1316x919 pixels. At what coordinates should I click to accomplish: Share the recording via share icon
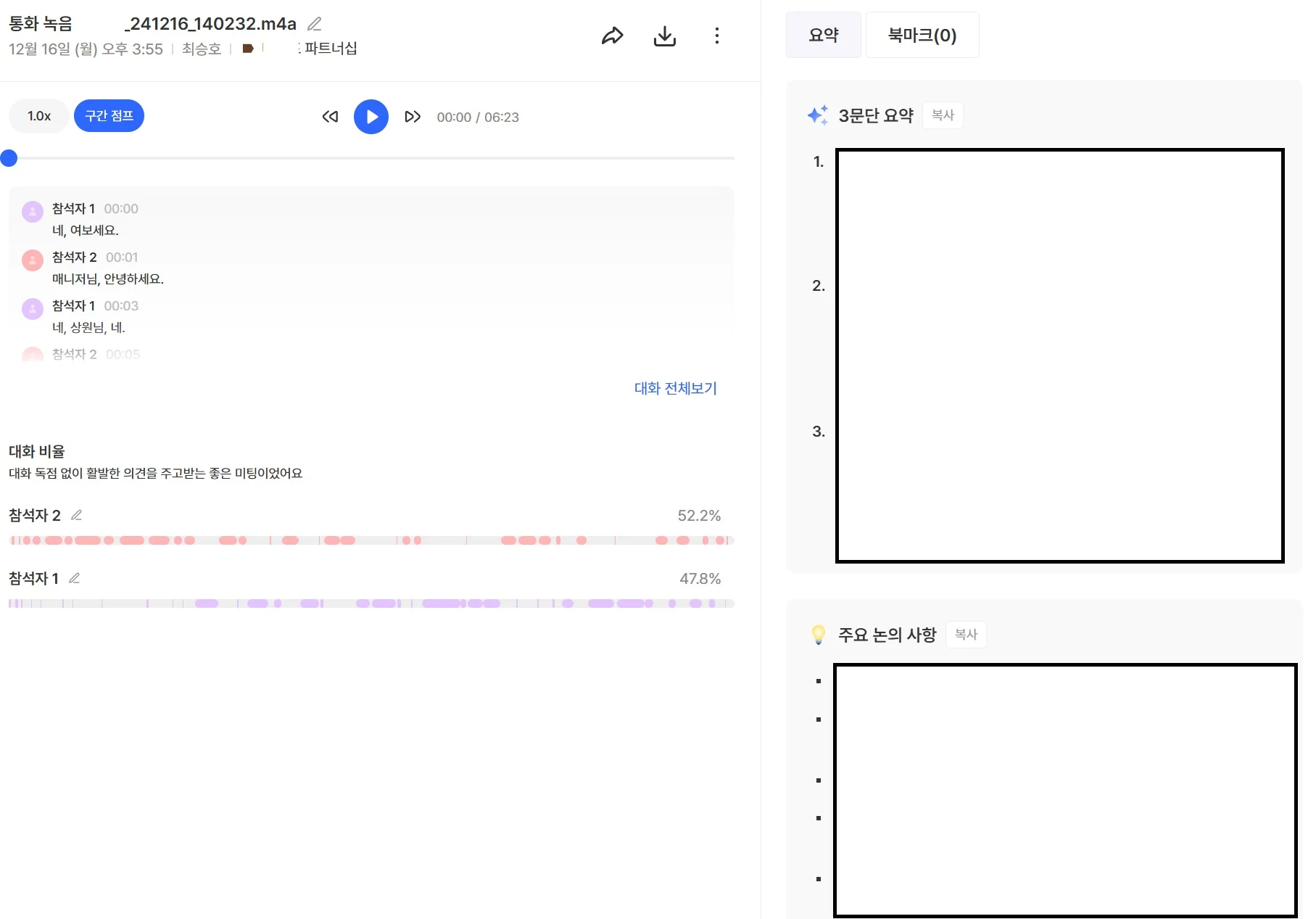tap(613, 36)
